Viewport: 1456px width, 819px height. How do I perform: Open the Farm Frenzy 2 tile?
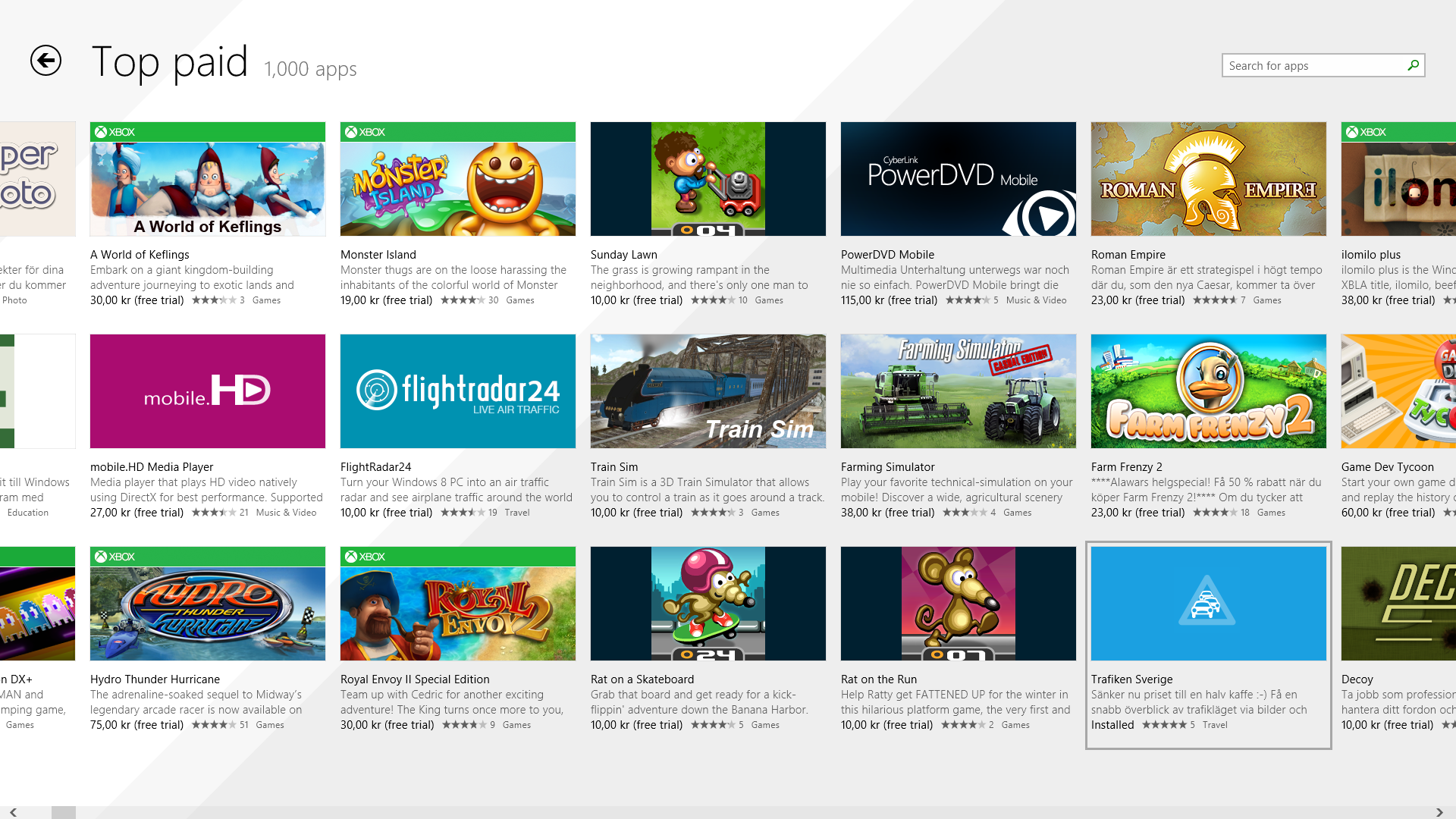(x=1207, y=391)
